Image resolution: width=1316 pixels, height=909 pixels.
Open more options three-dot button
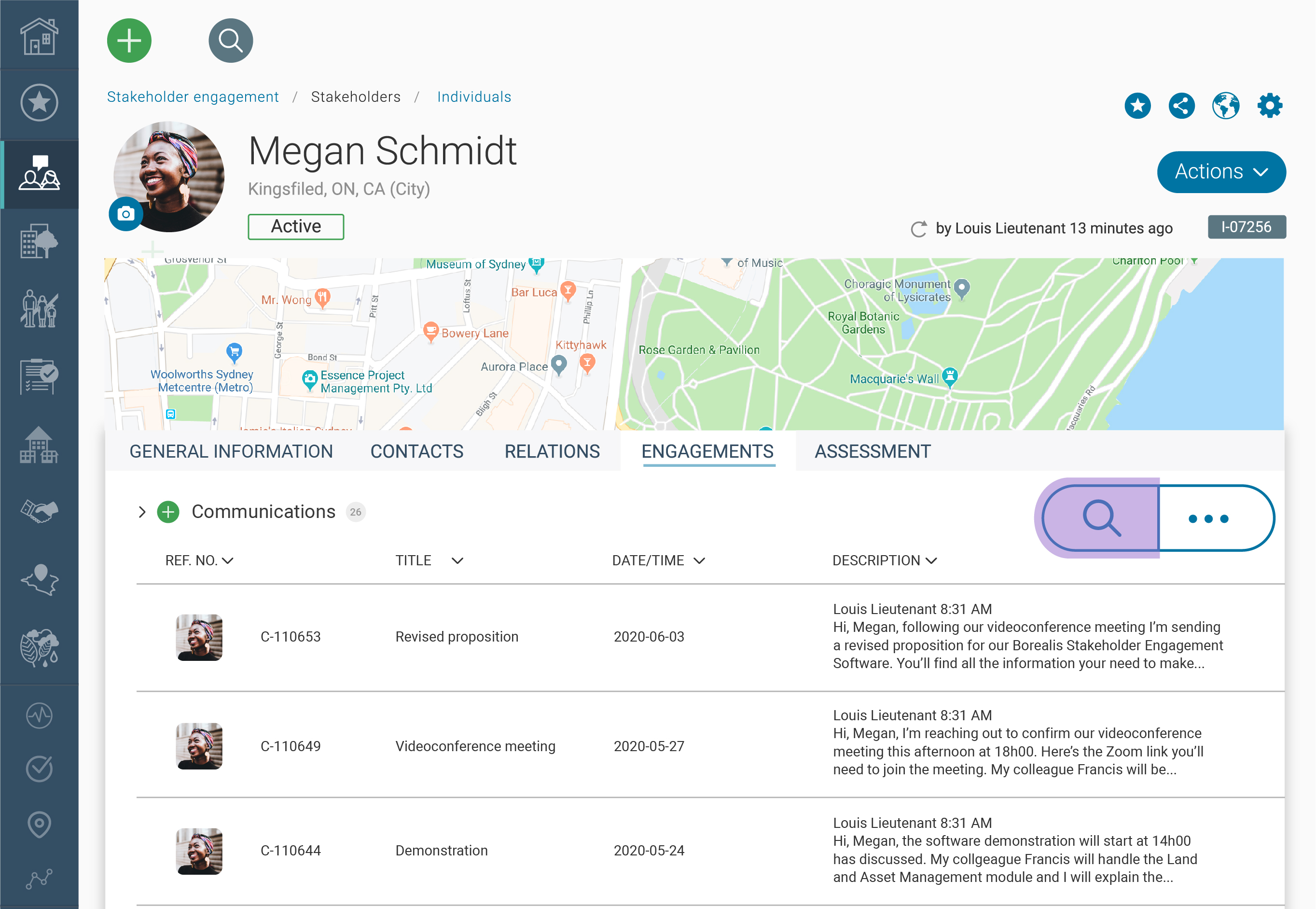pyautogui.click(x=1217, y=517)
